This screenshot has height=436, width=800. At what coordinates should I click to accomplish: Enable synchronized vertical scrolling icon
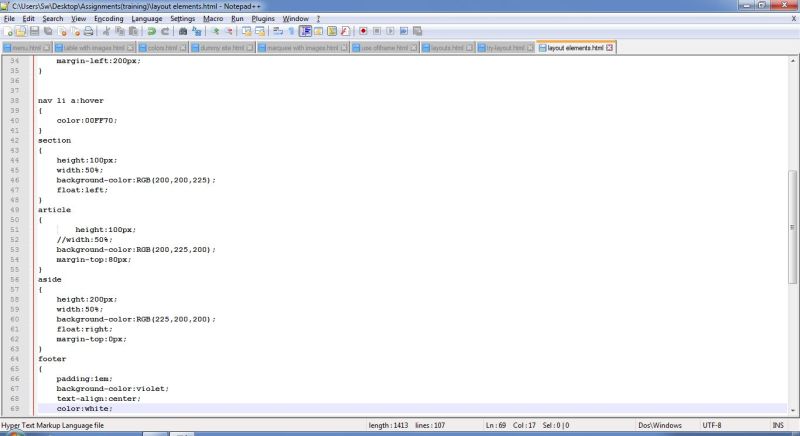[247, 31]
